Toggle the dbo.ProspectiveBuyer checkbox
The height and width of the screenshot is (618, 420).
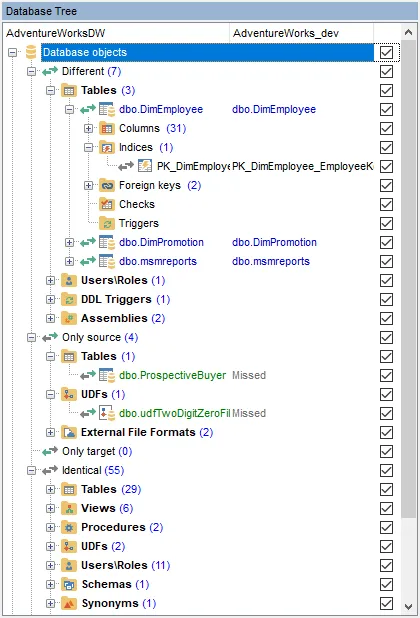click(387, 375)
